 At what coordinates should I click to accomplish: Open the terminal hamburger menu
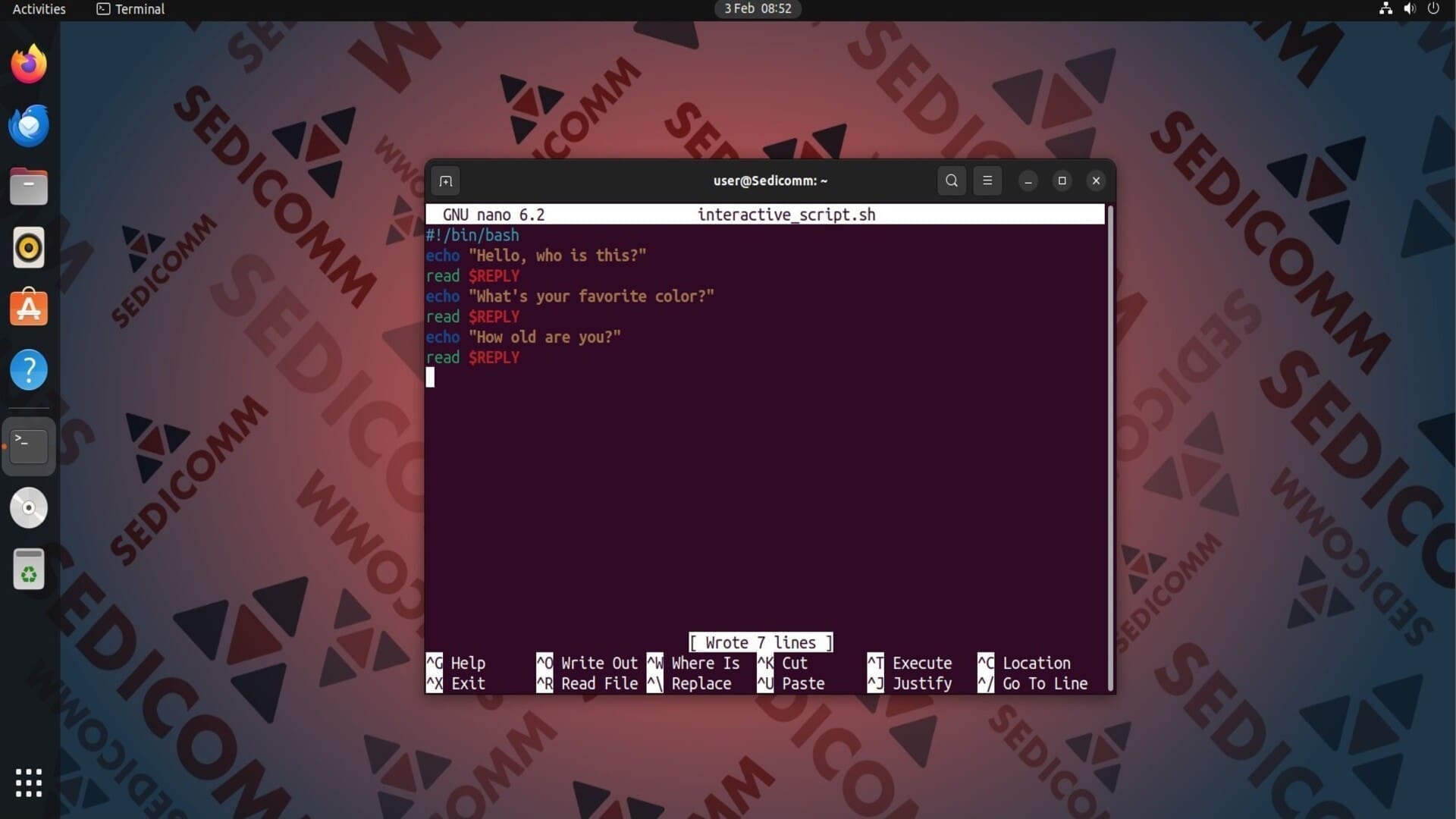[x=987, y=180]
